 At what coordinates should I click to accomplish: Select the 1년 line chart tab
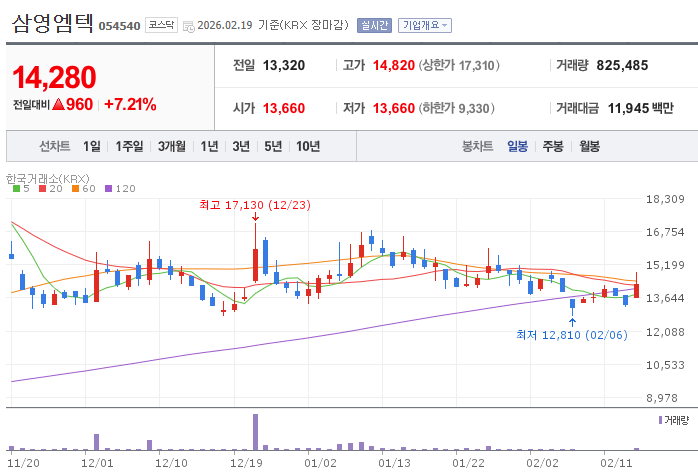point(209,146)
